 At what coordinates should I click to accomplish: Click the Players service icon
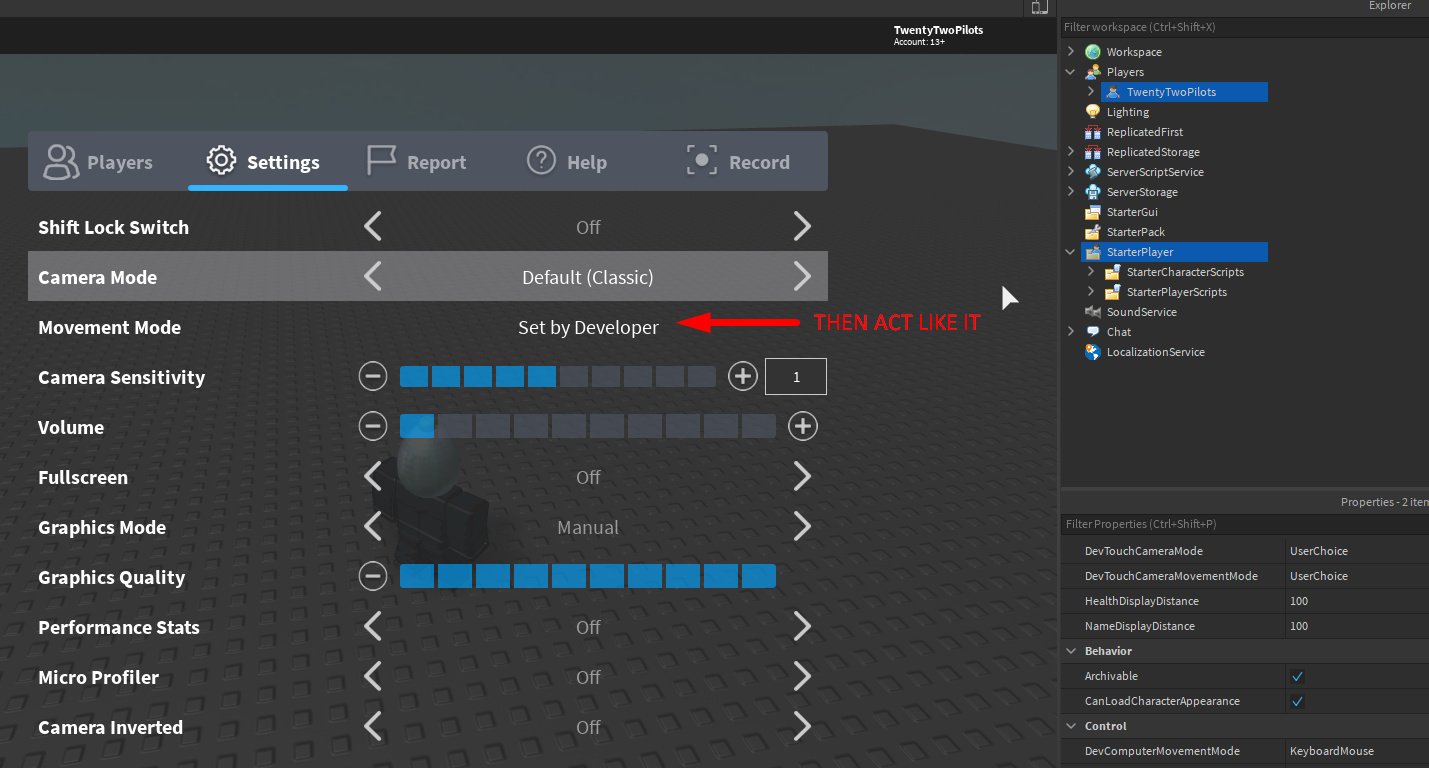(x=1093, y=72)
